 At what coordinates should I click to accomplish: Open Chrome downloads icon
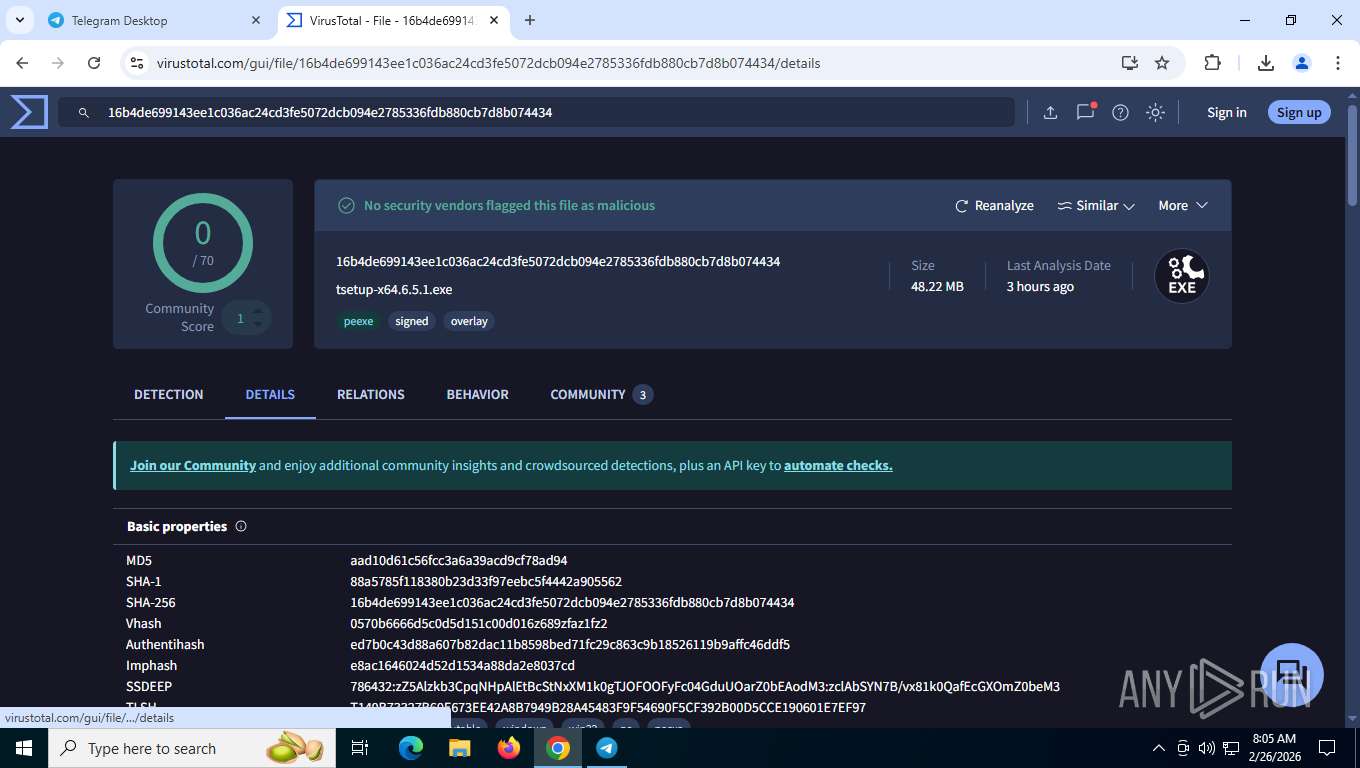1266,63
